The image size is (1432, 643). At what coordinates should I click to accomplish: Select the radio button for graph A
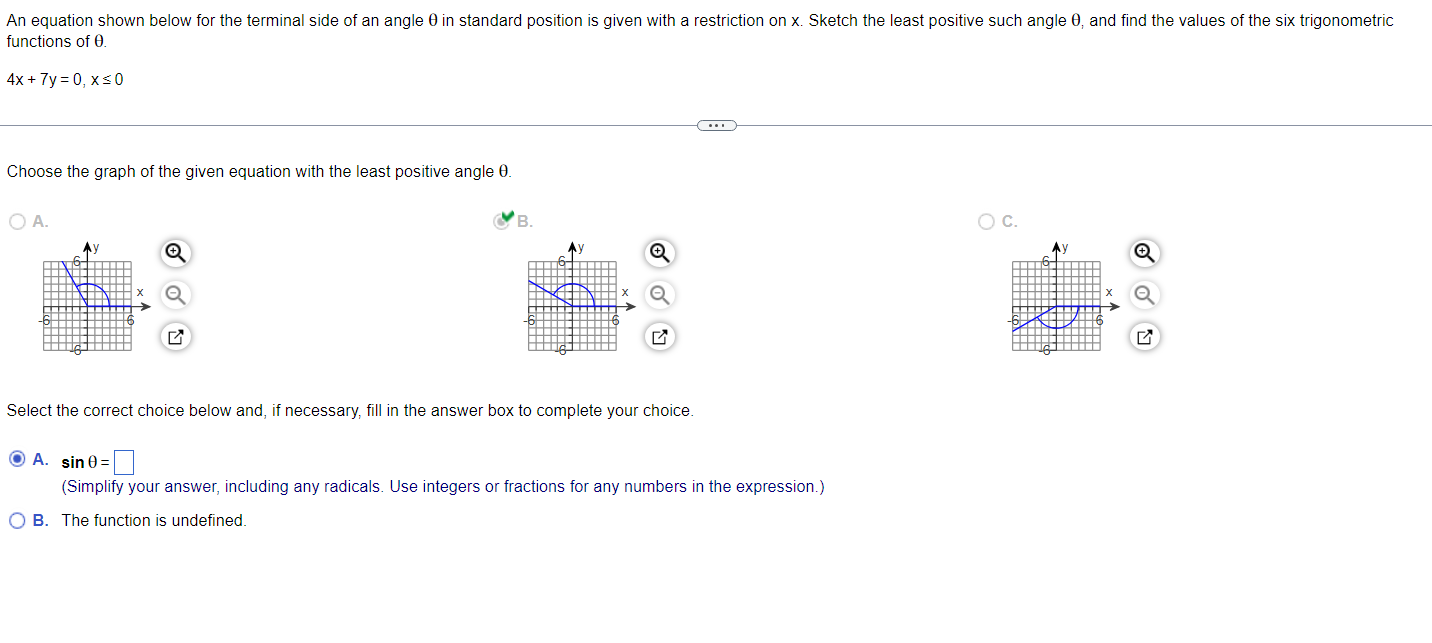click(x=15, y=222)
